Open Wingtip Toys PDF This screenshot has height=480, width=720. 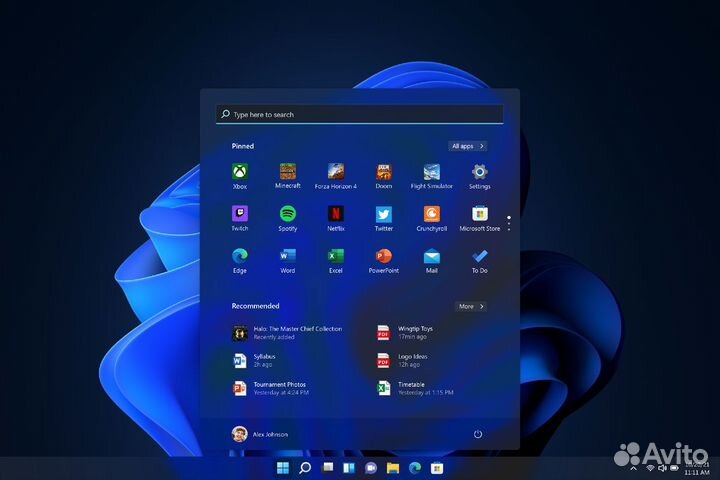(x=405, y=333)
